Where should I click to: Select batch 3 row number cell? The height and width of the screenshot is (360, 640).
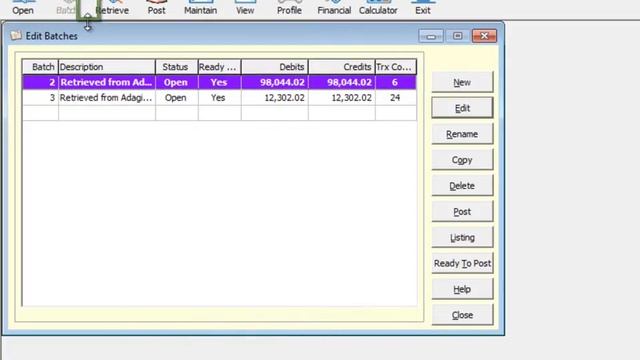click(40, 98)
